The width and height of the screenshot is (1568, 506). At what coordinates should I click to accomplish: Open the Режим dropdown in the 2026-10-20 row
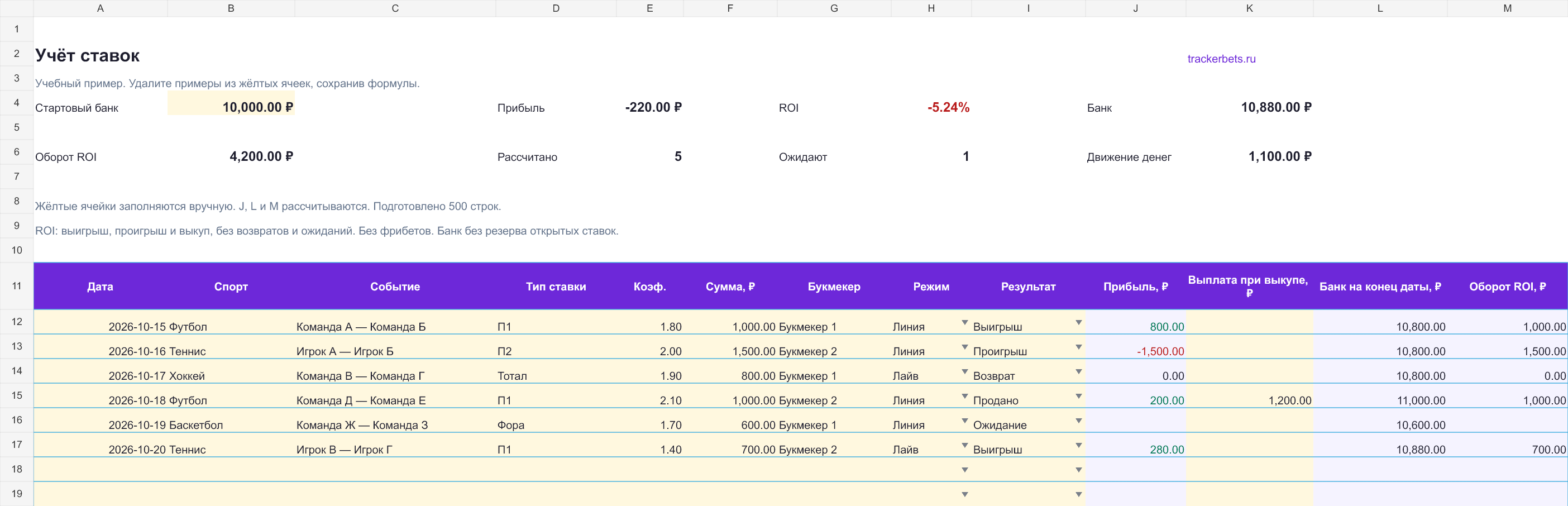point(964,445)
